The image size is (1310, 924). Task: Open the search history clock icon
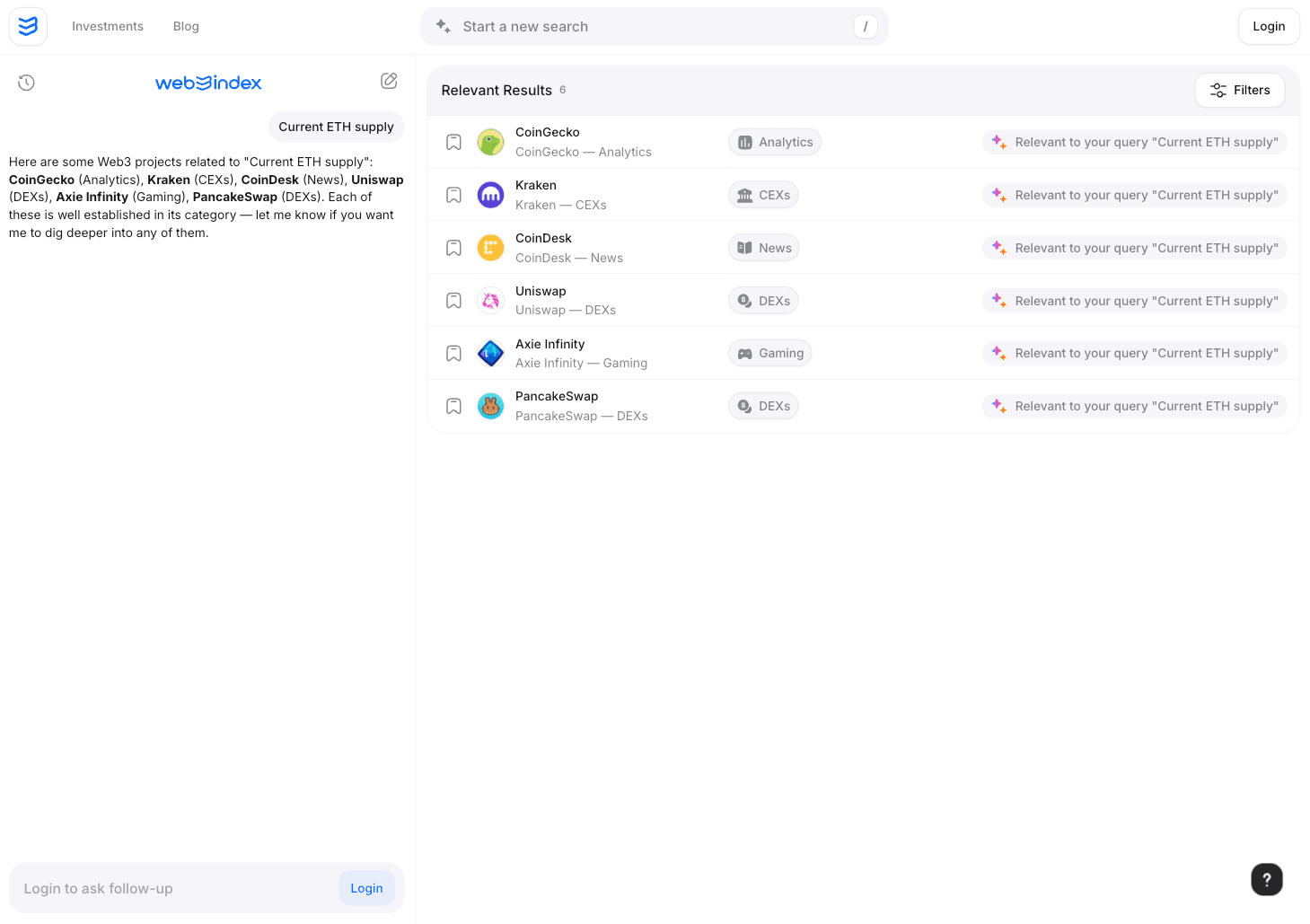[x=26, y=82]
